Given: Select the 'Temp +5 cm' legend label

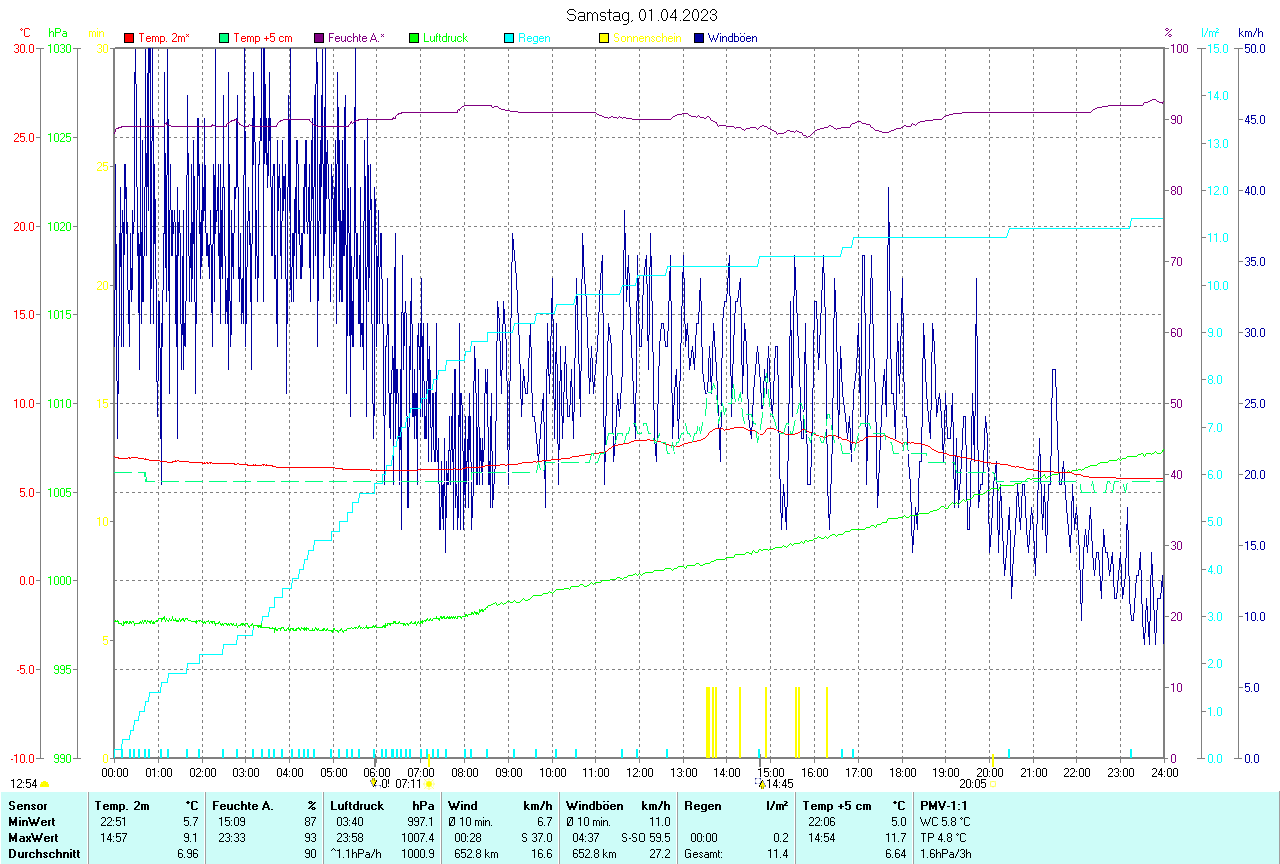Looking at the screenshot, I should coord(262,38).
